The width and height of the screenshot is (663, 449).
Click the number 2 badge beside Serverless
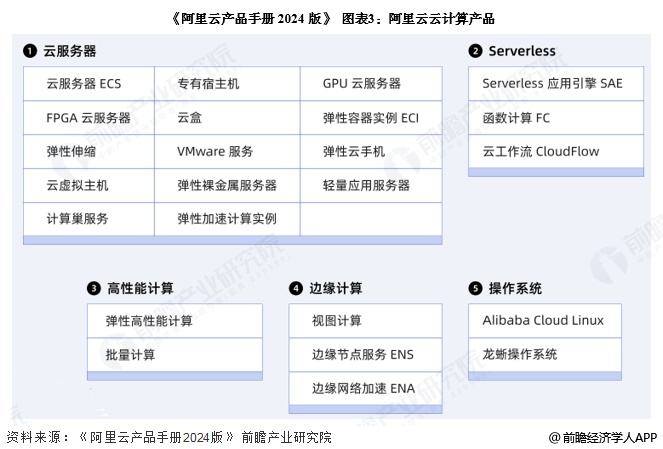pos(475,51)
